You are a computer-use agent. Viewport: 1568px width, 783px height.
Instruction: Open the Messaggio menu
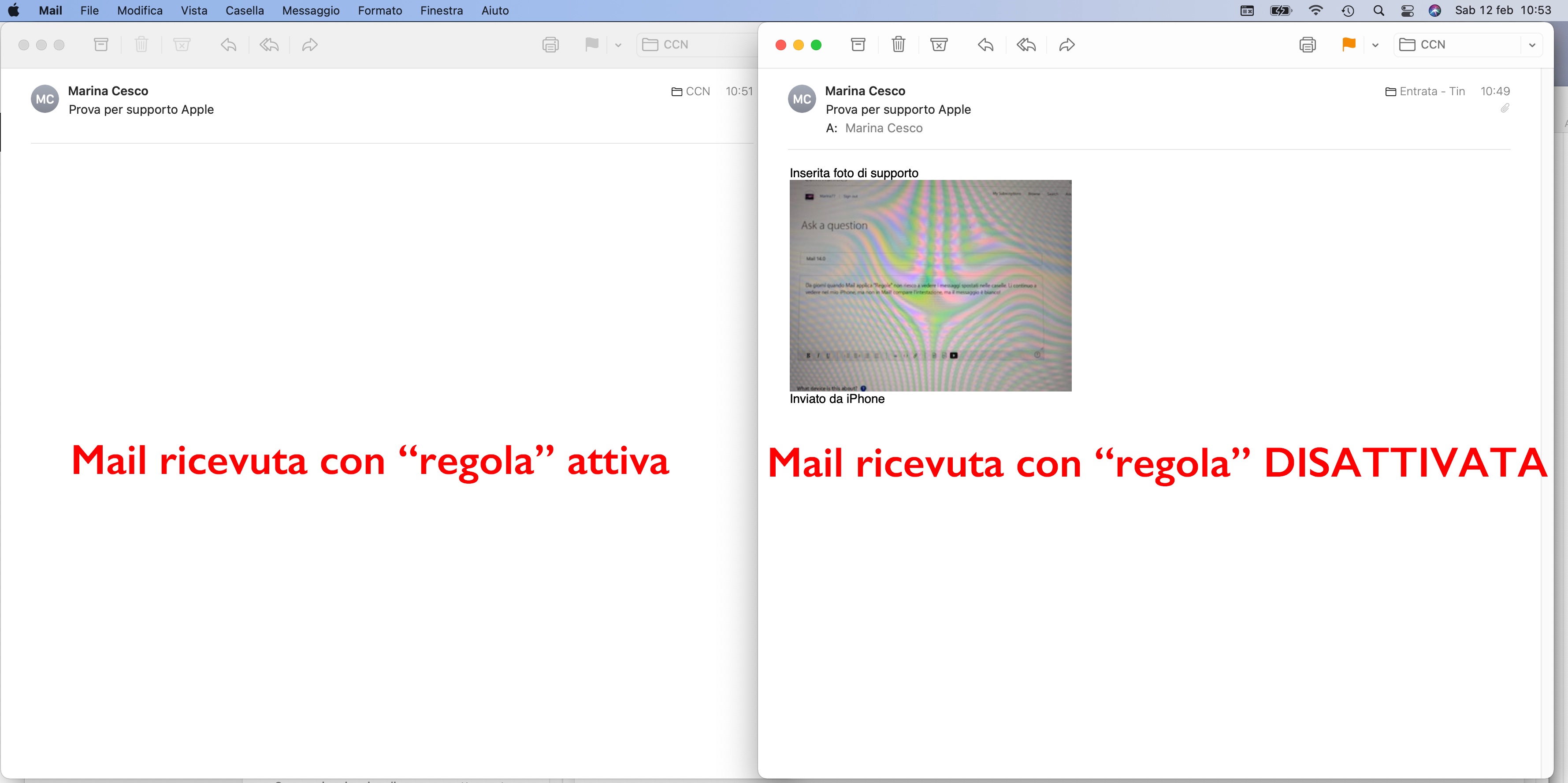coord(310,10)
